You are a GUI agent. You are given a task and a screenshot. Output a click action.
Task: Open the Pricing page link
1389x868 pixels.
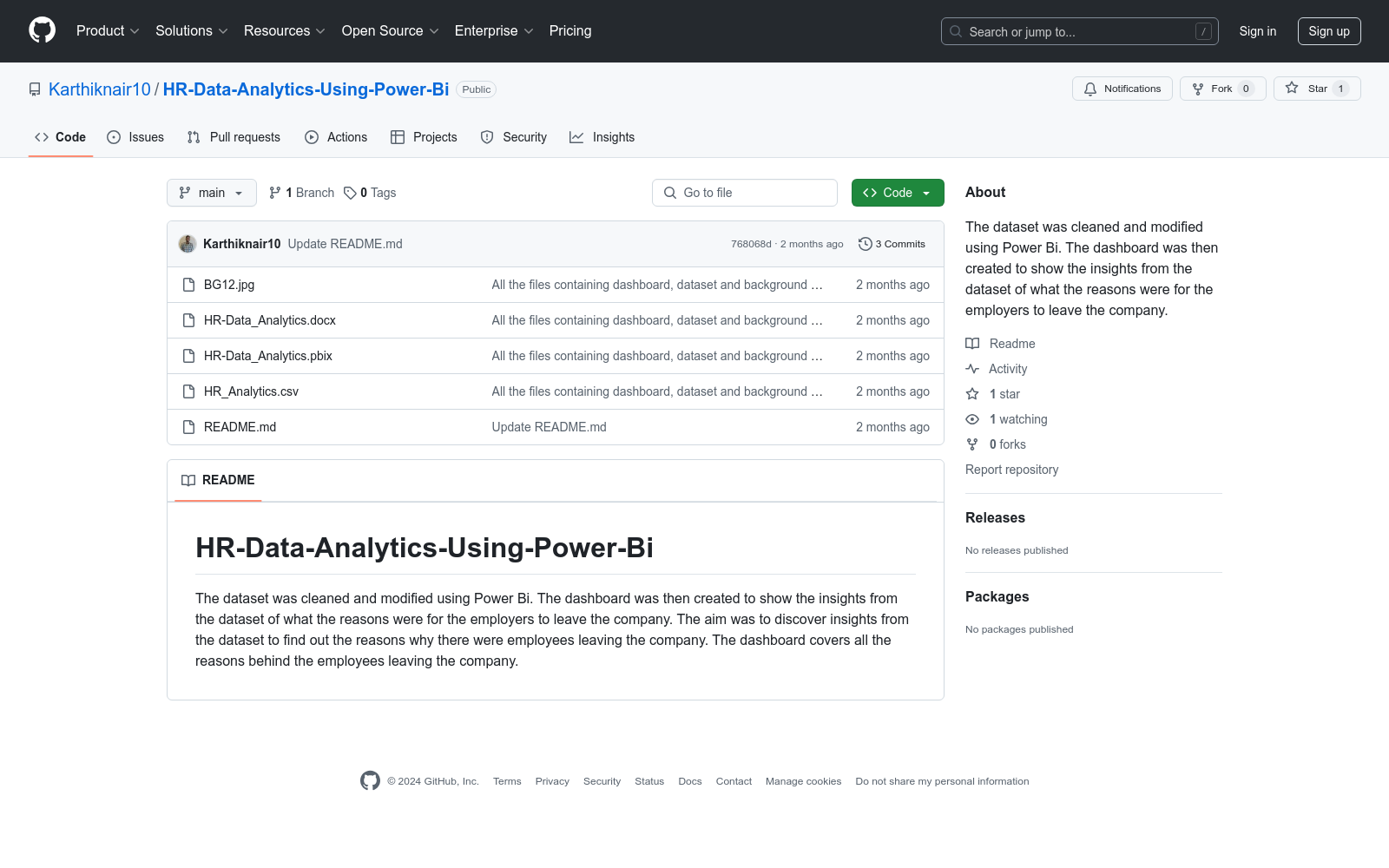coord(570,30)
